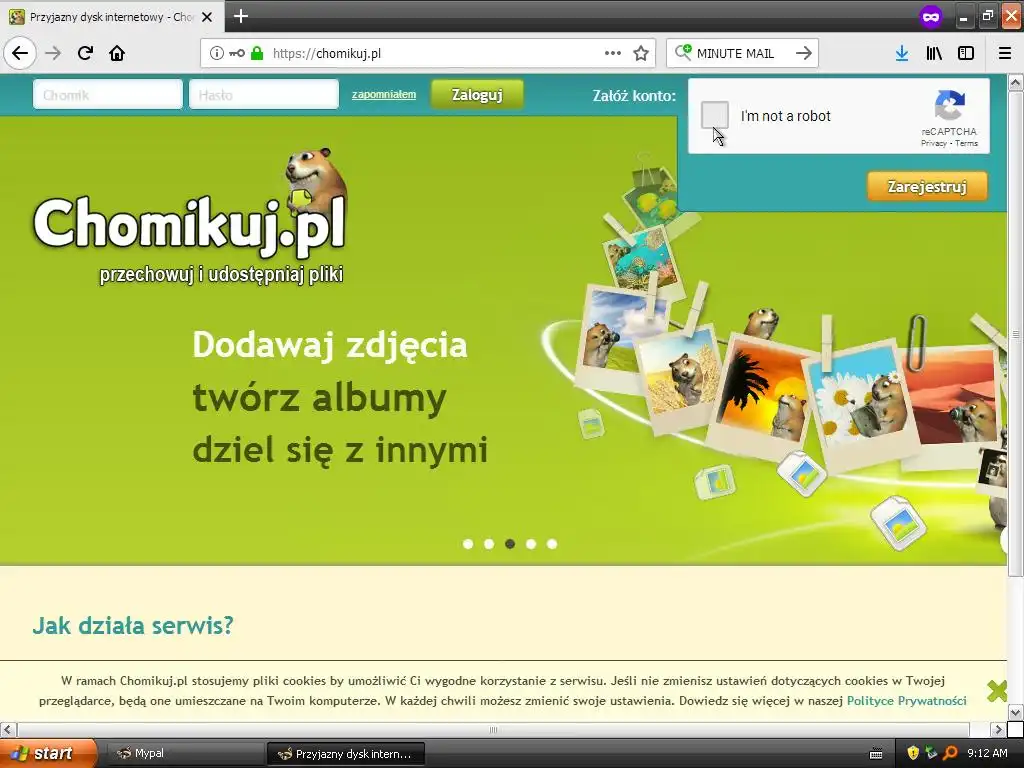This screenshot has height=768, width=1024.
Task: Click the Zaloguj login button
Action: point(477,95)
